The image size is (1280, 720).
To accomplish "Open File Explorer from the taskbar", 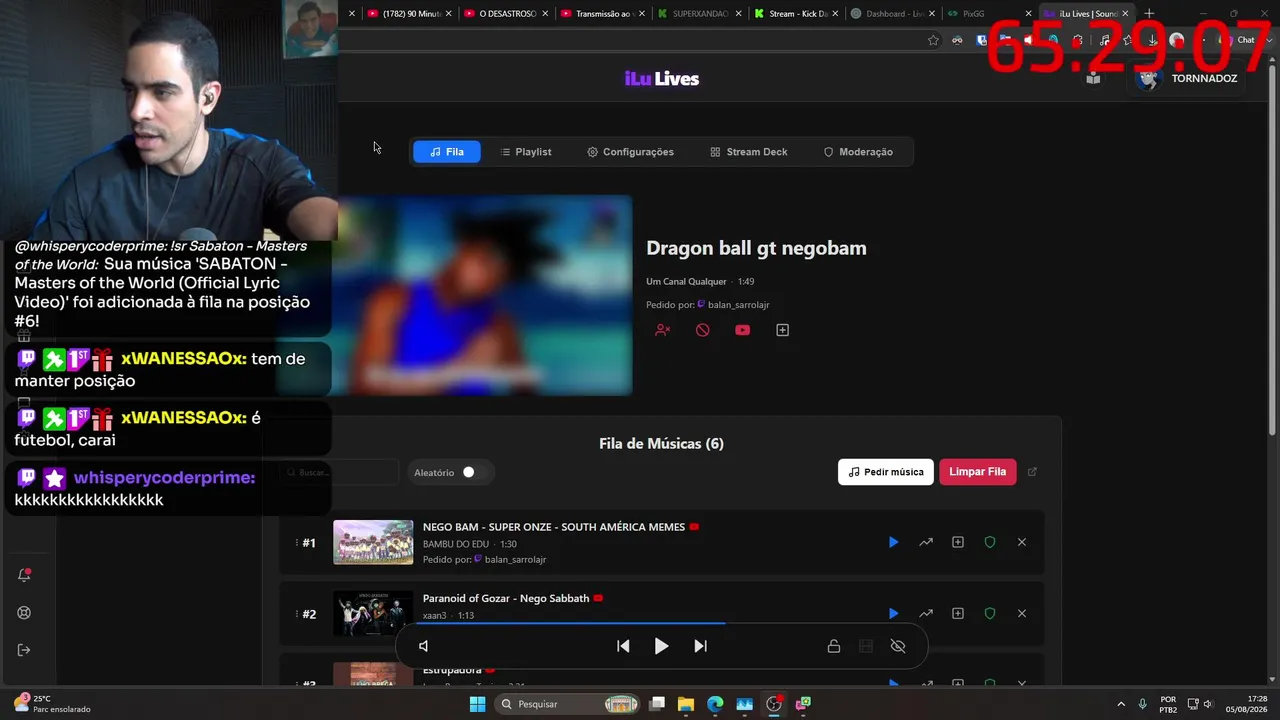I will click(x=686, y=704).
